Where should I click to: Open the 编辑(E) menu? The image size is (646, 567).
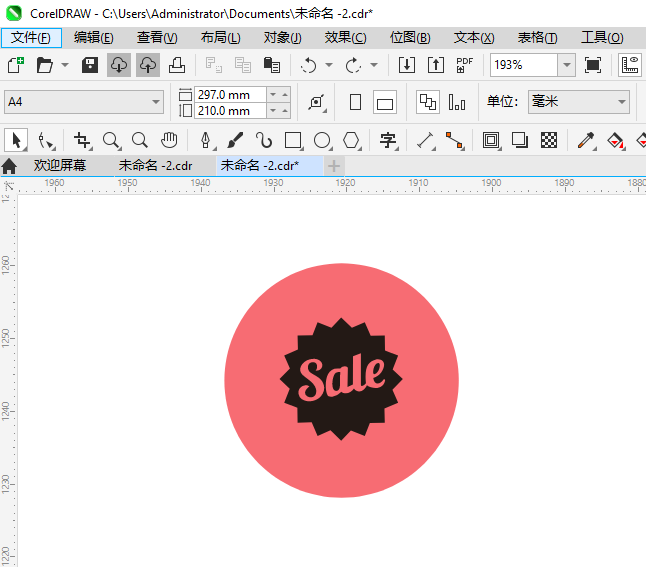click(94, 38)
